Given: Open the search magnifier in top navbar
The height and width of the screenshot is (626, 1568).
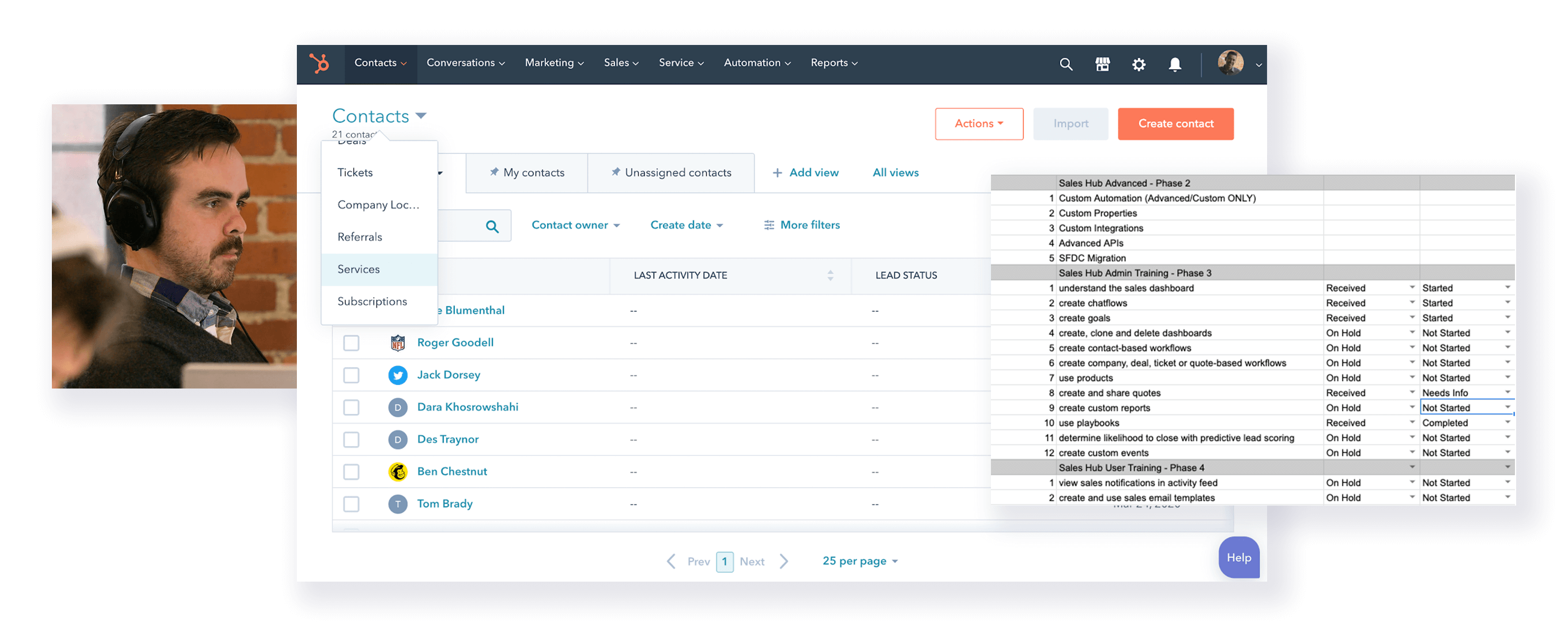Looking at the screenshot, I should click(1066, 64).
